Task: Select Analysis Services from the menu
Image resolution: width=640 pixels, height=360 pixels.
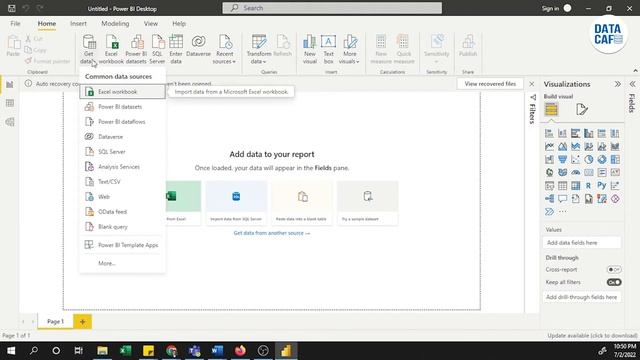Action: [x=122, y=167]
